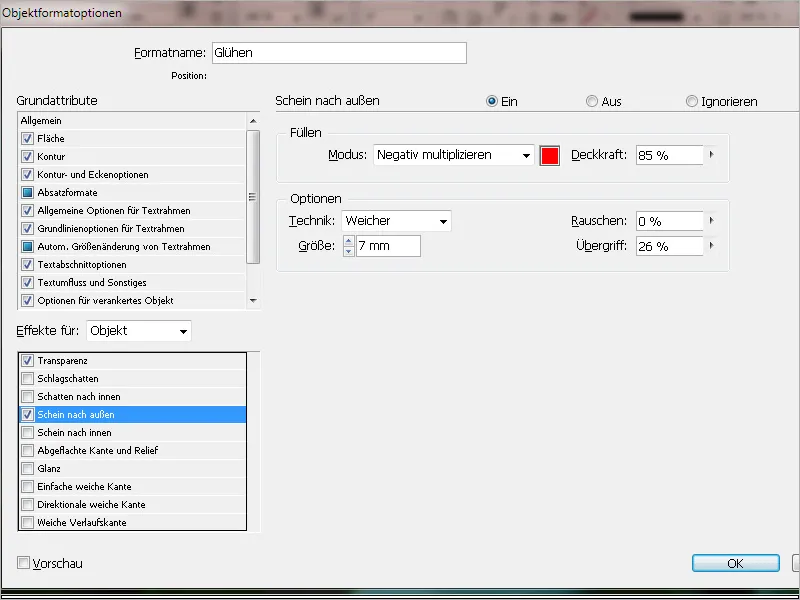The image size is (800, 600).
Task: Toggle Optionen für verankertes Objekt checkbox
Action: [28, 301]
